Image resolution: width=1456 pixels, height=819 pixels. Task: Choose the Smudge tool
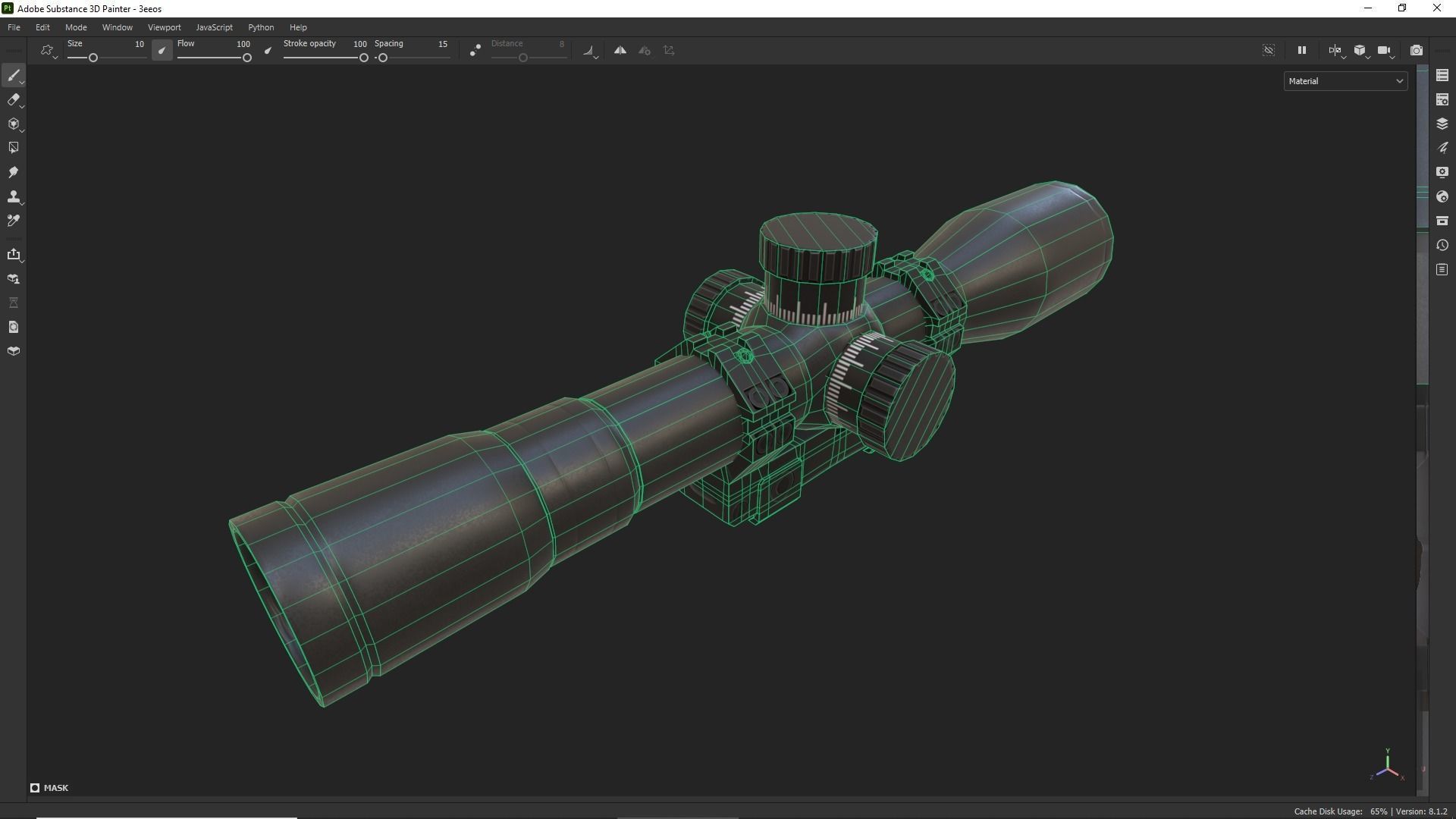point(14,172)
